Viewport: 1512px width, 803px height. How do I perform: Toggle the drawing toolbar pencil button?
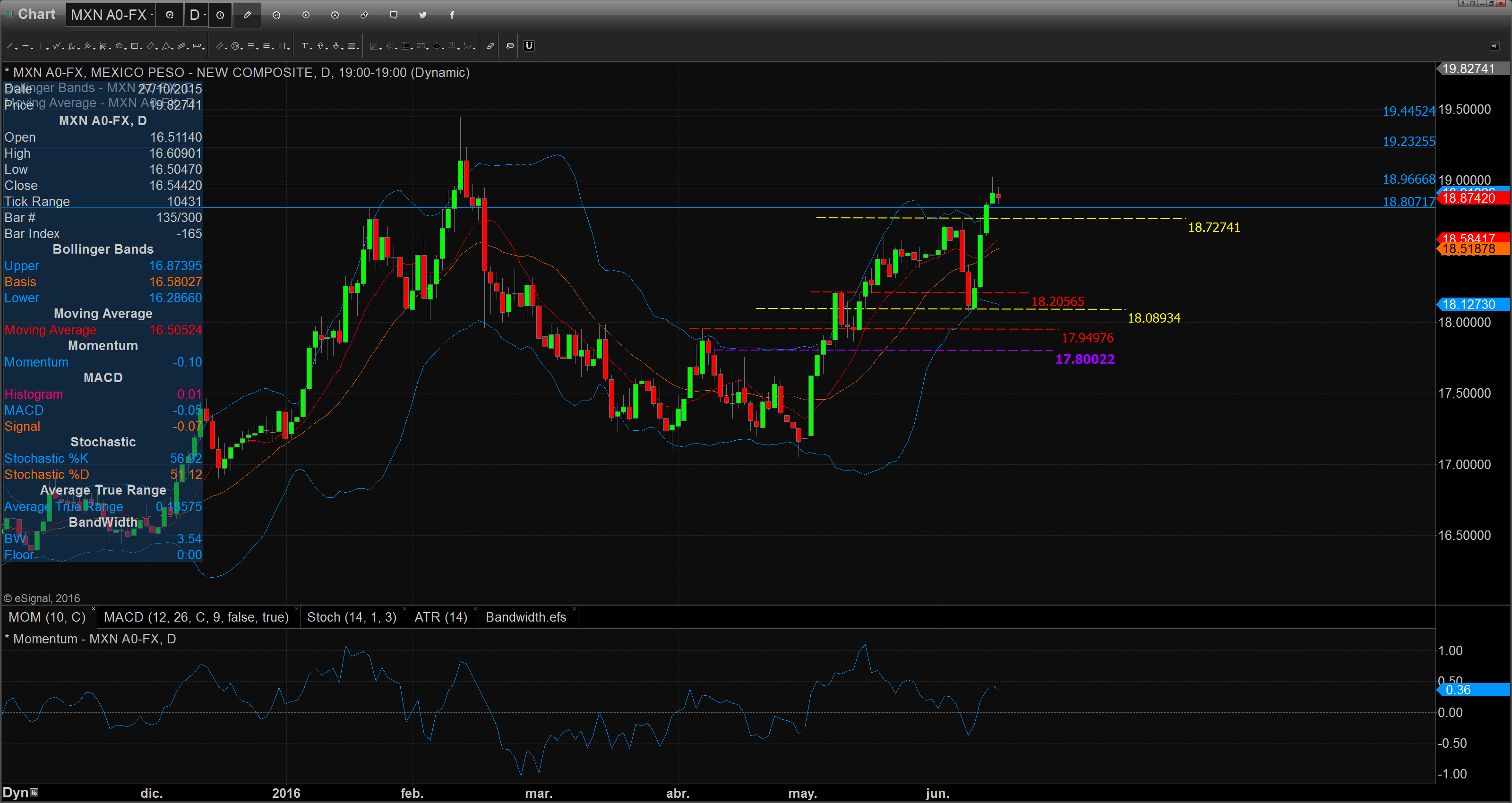pos(247,15)
